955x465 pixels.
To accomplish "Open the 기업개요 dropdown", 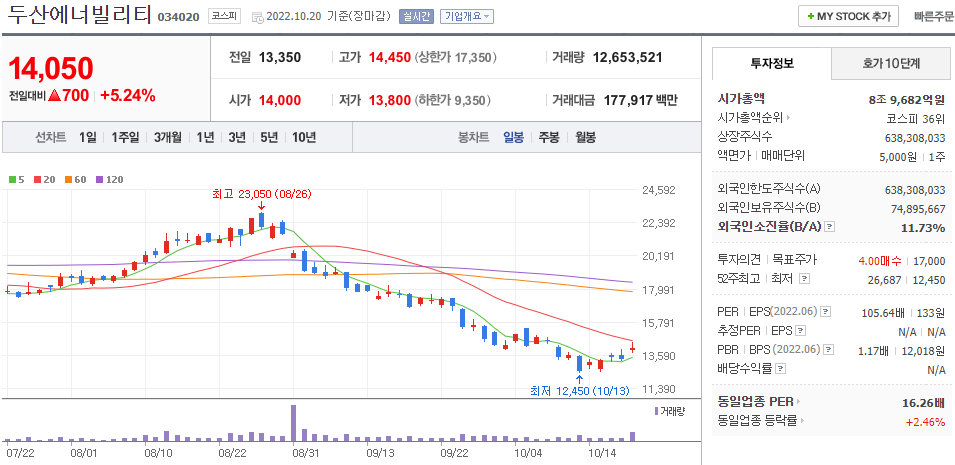I will (x=467, y=16).
